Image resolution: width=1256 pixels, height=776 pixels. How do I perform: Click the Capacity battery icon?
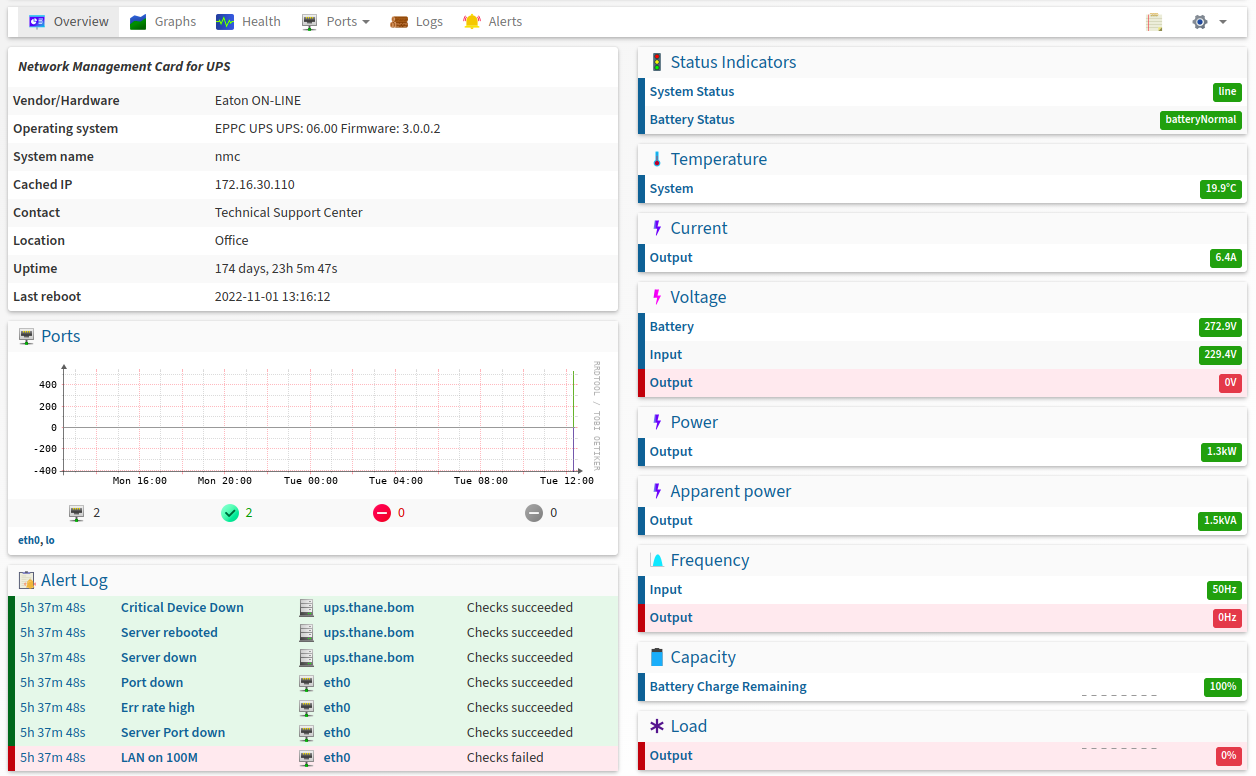point(657,657)
